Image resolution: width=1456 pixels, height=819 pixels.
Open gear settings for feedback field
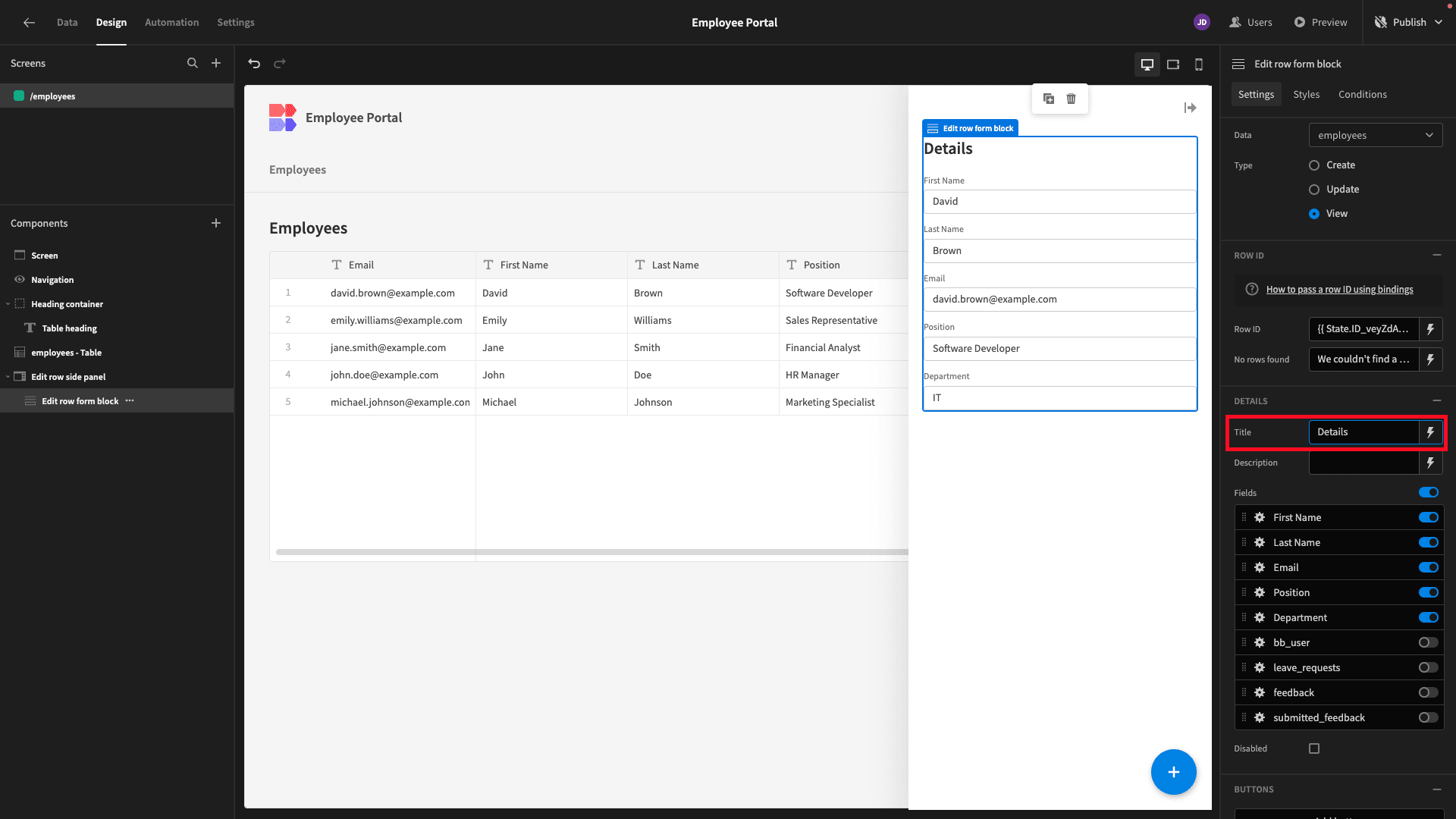tap(1260, 693)
